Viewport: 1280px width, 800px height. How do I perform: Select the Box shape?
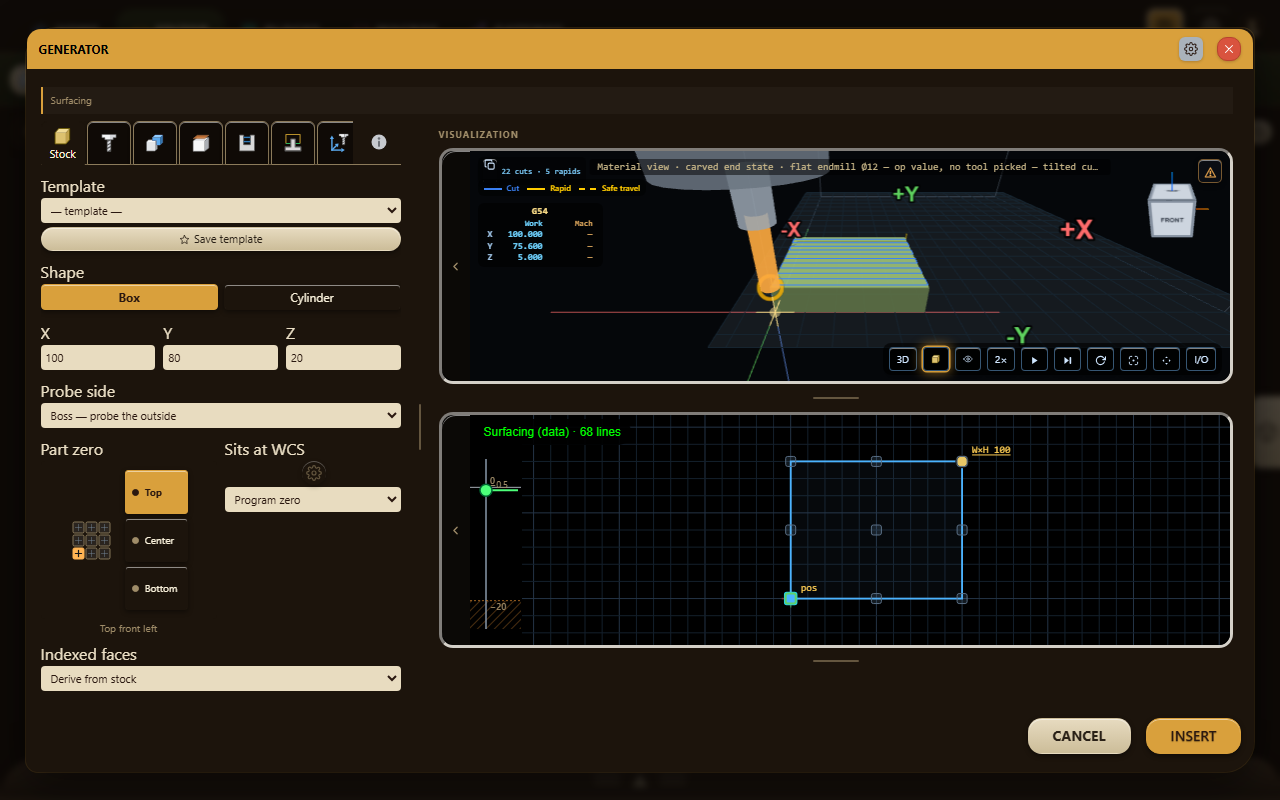click(x=129, y=298)
